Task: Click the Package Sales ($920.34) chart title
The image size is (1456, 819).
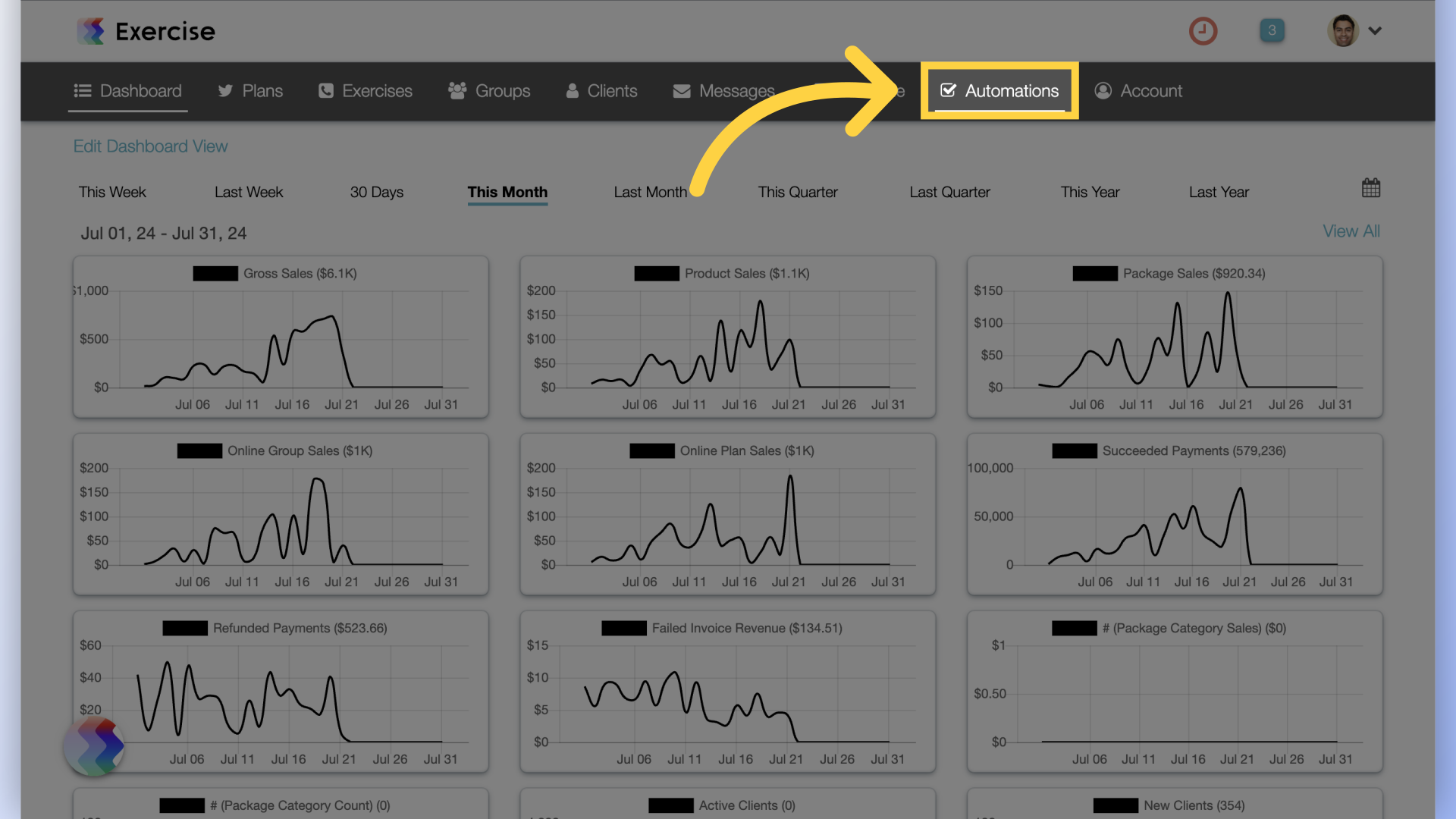Action: click(1194, 274)
